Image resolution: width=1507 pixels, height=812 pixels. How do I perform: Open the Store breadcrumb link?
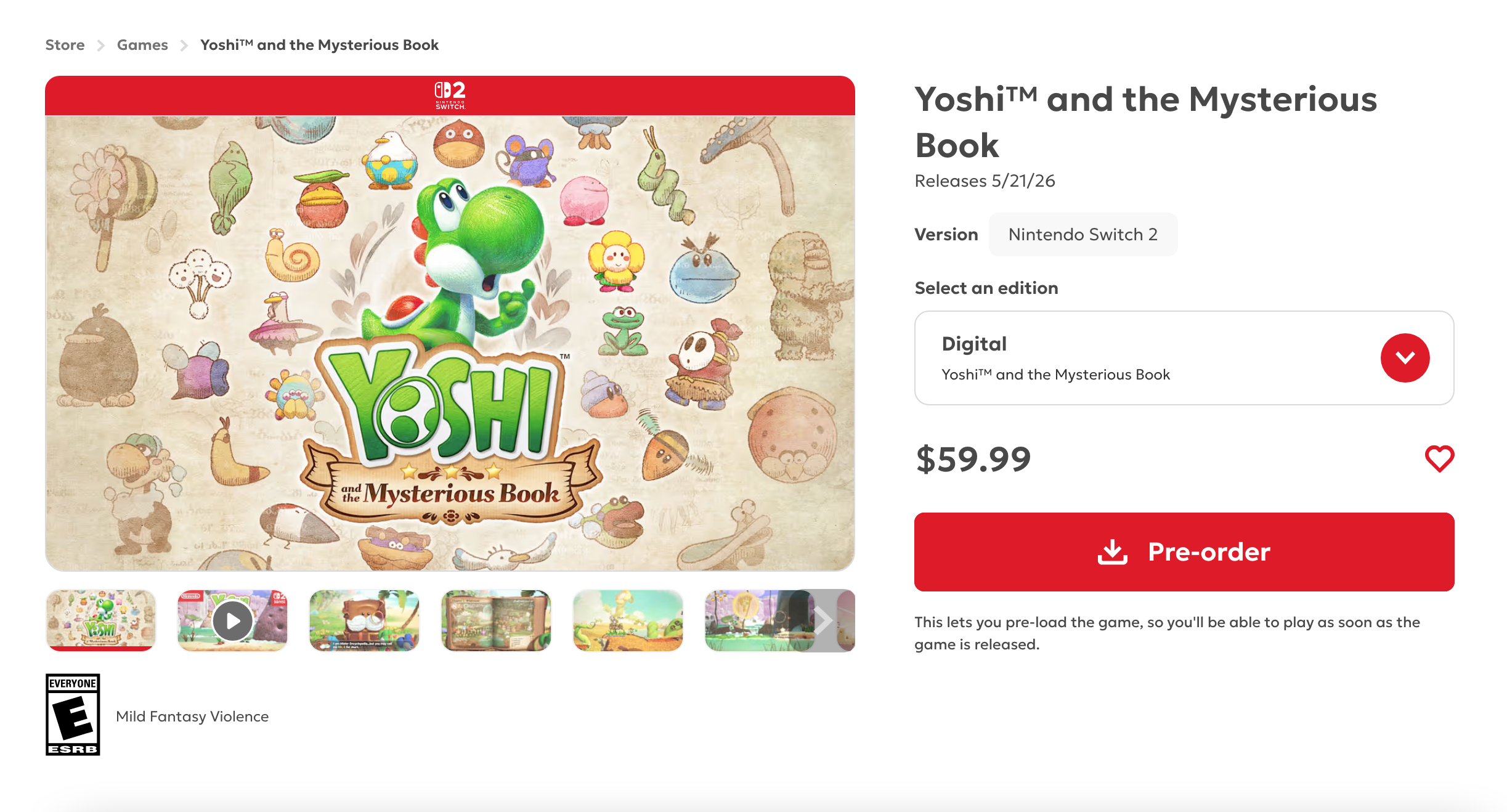coord(65,44)
